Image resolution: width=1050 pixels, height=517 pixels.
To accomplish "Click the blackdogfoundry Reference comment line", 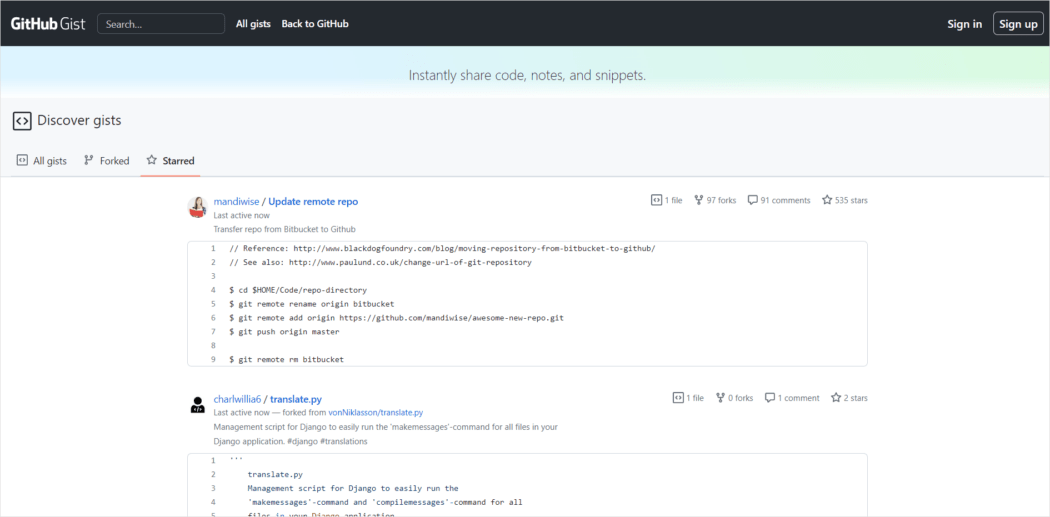I will click(442, 248).
